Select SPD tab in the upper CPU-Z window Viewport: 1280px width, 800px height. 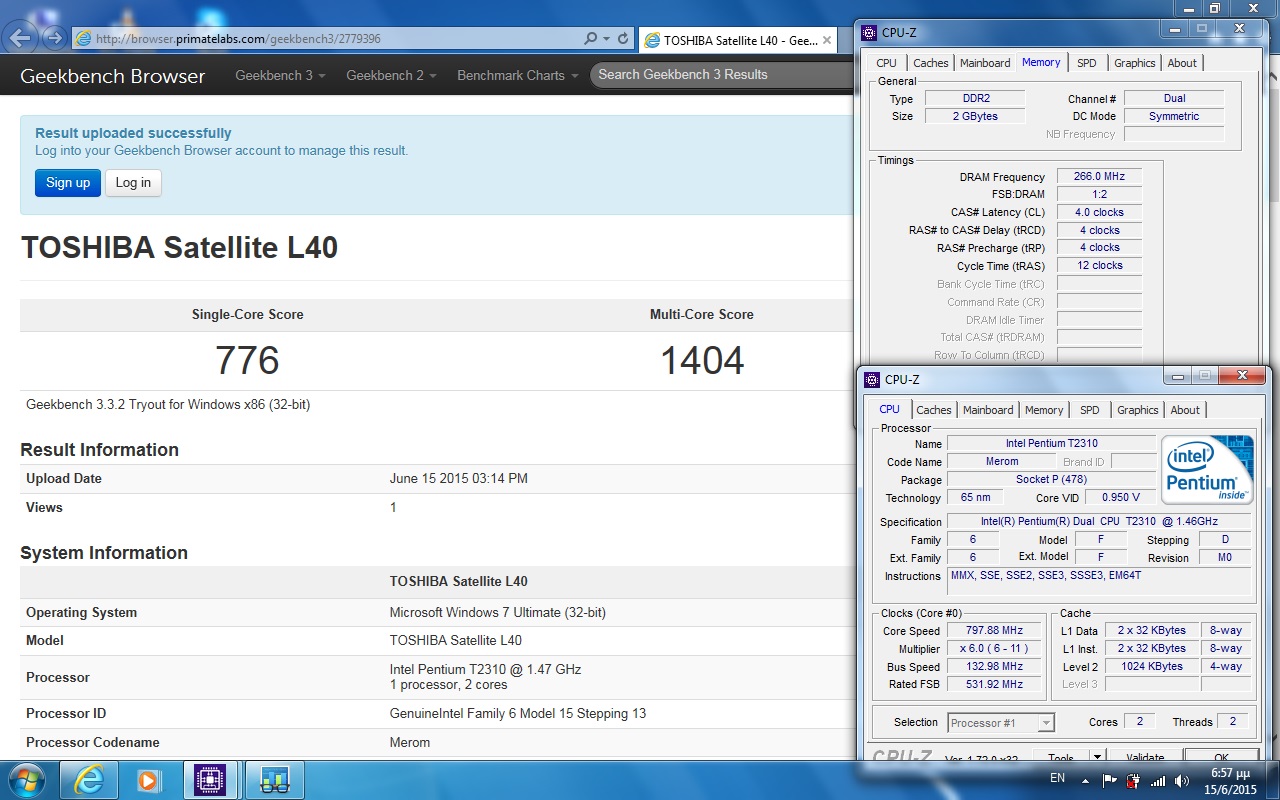pos(1086,63)
